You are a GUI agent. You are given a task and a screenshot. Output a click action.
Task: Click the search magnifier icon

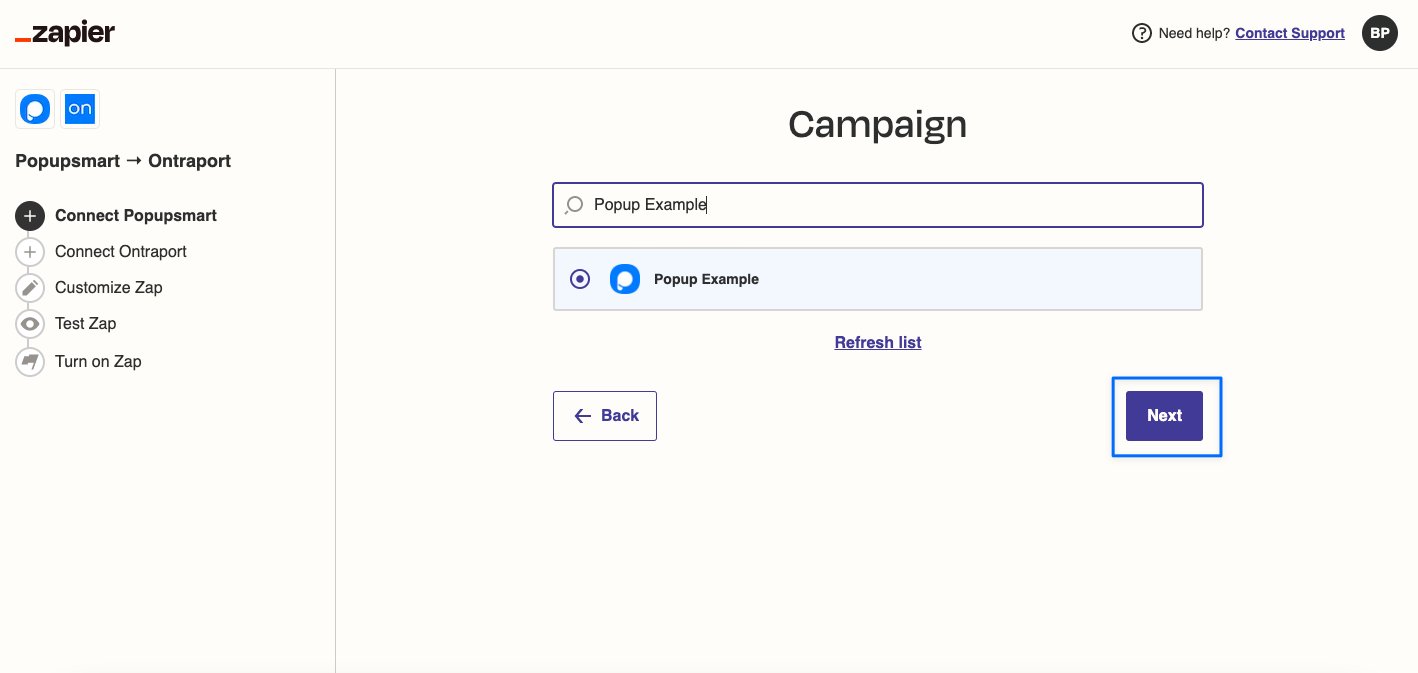pyautogui.click(x=574, y=205)
